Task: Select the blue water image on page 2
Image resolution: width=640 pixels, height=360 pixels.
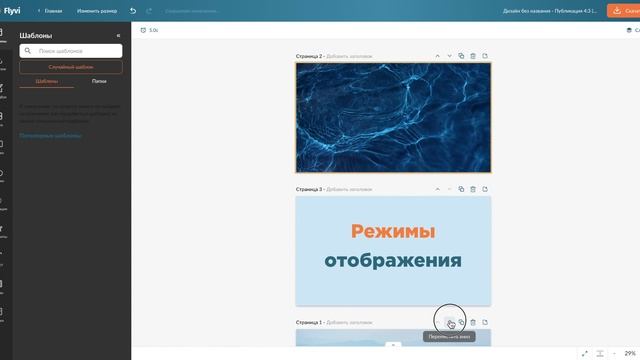Action: tap(393, 118)
